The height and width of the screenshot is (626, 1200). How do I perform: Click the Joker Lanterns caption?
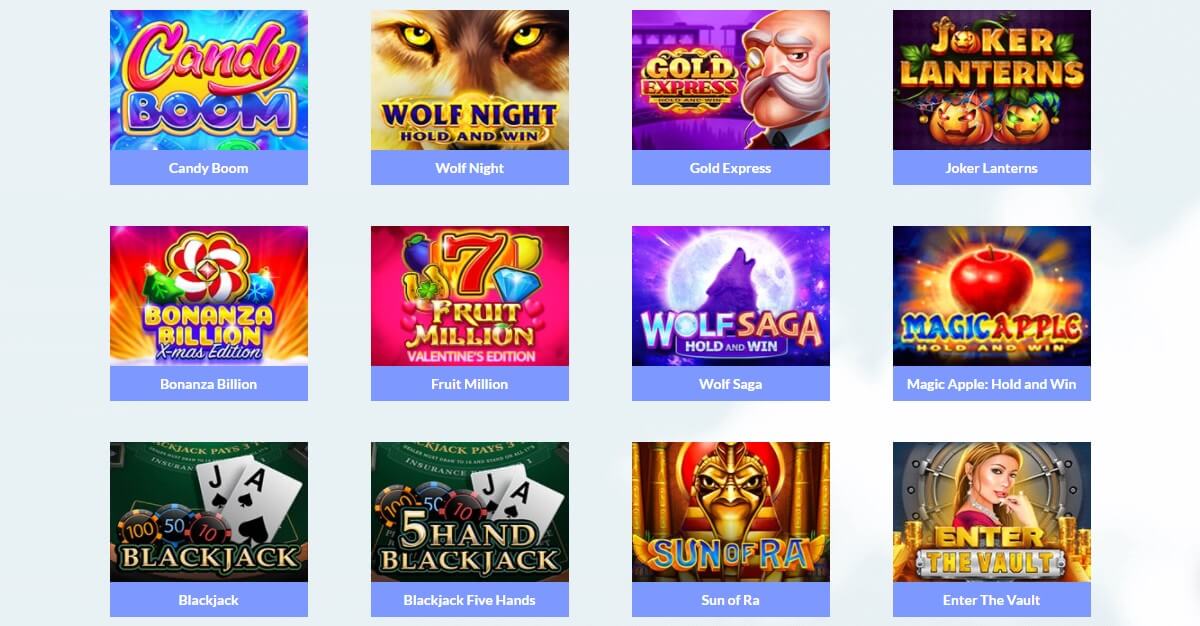click(992, 168)
